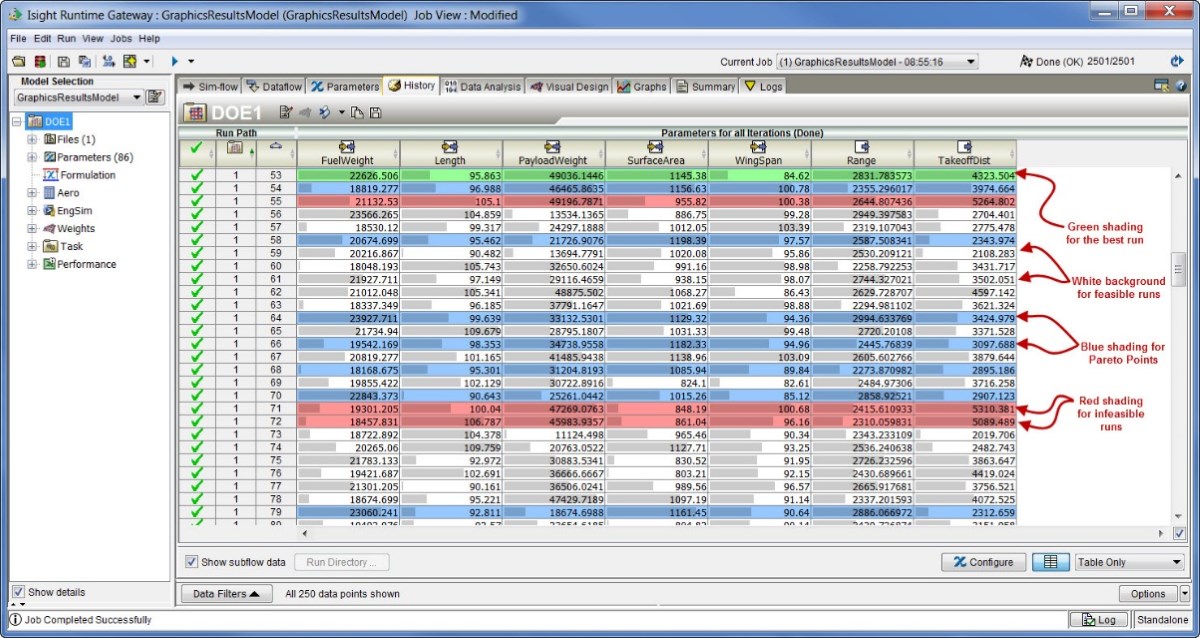Select the Formulation tree item
Image resolution: width=1200 pixels, height=638 pixels.
coord(80,175)
